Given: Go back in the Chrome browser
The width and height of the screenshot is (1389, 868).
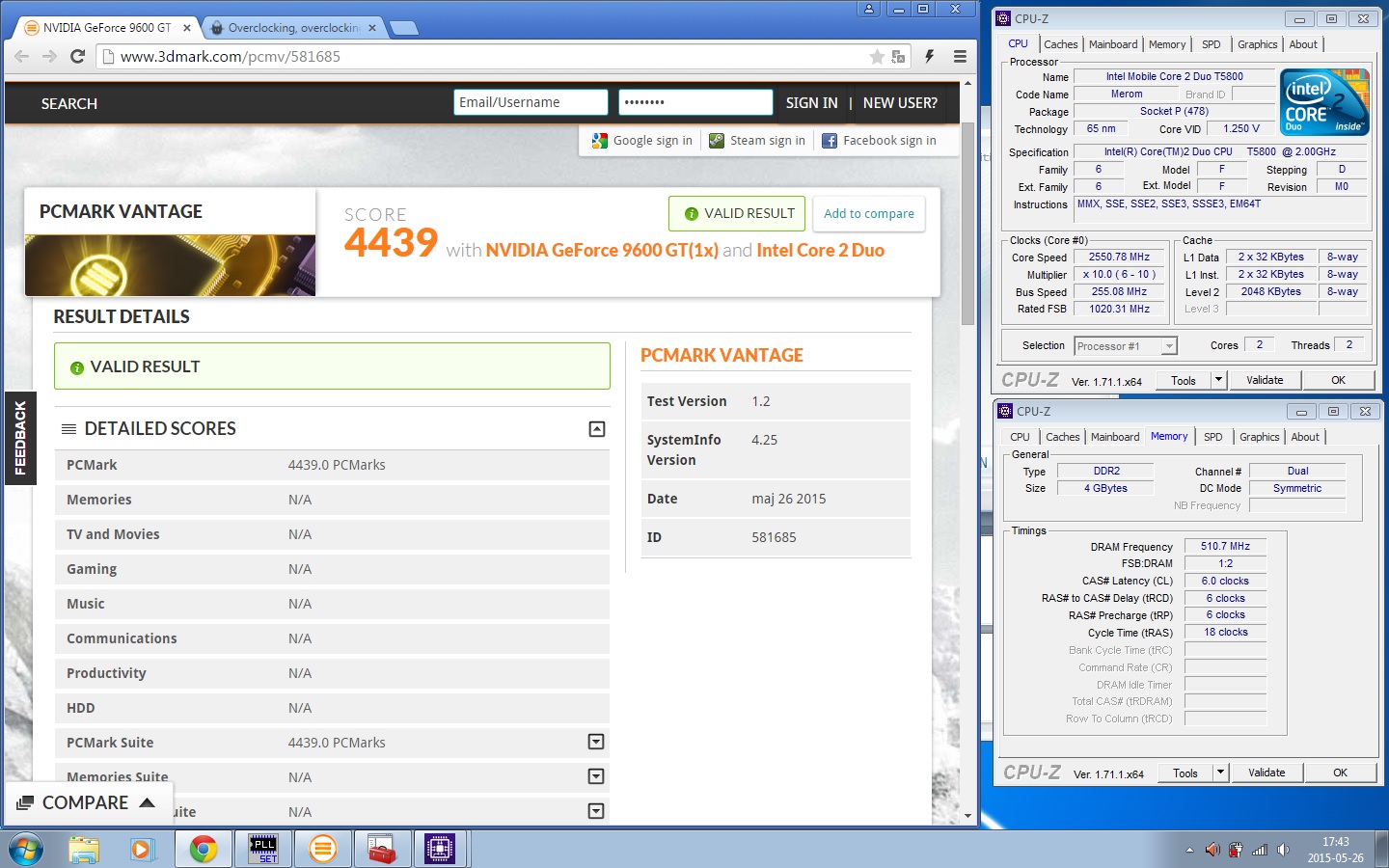Looking at the screenshot, I should [x=21, y=57].
